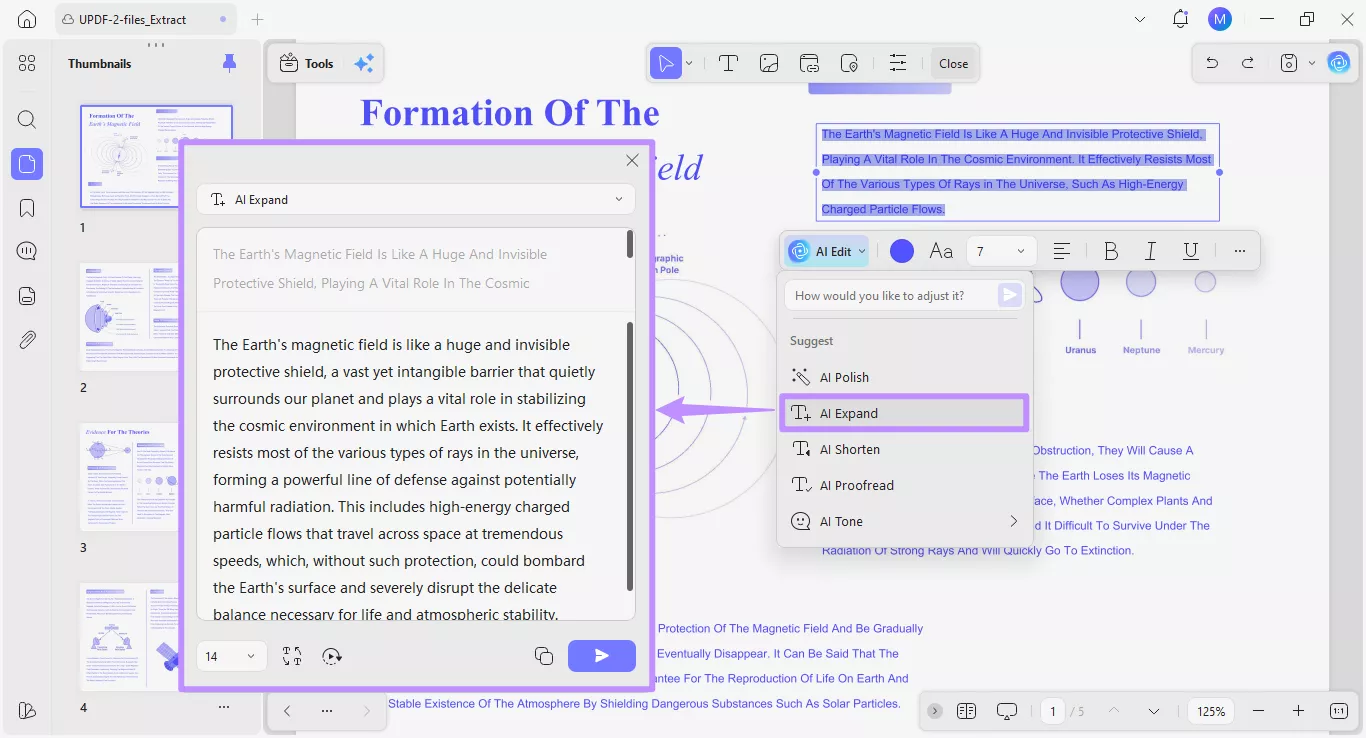
Task: Zoom out with the minus icon
Action: coord(1259,711)
